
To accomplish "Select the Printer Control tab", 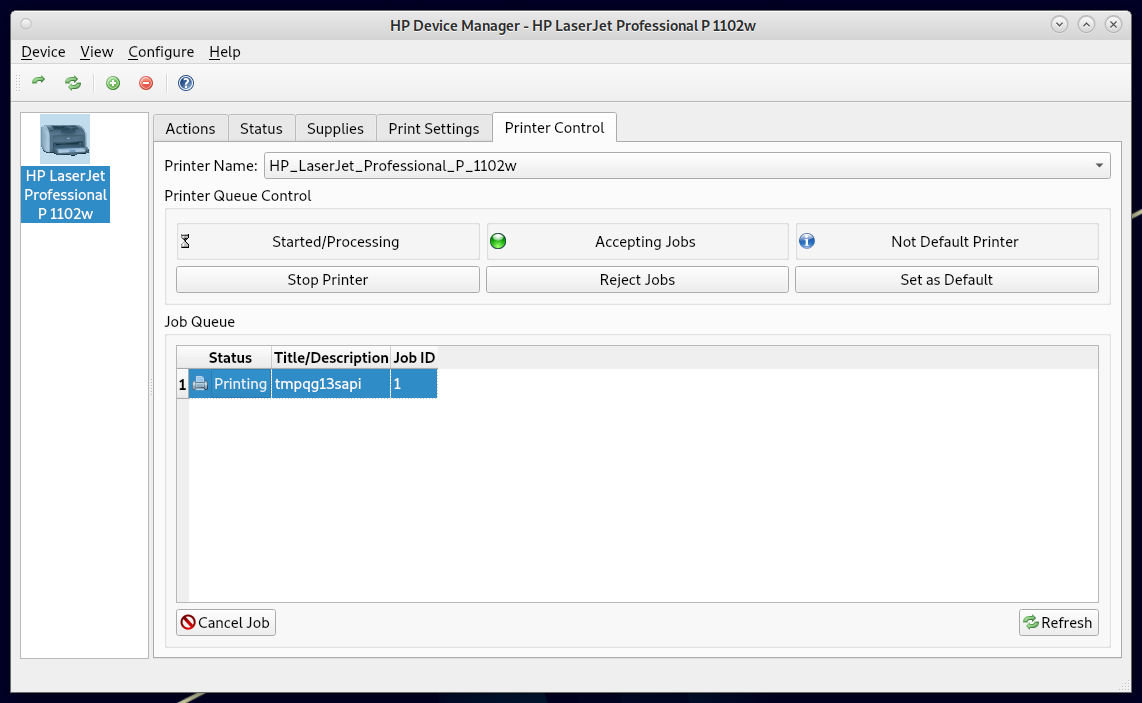I will coord(554,127).
